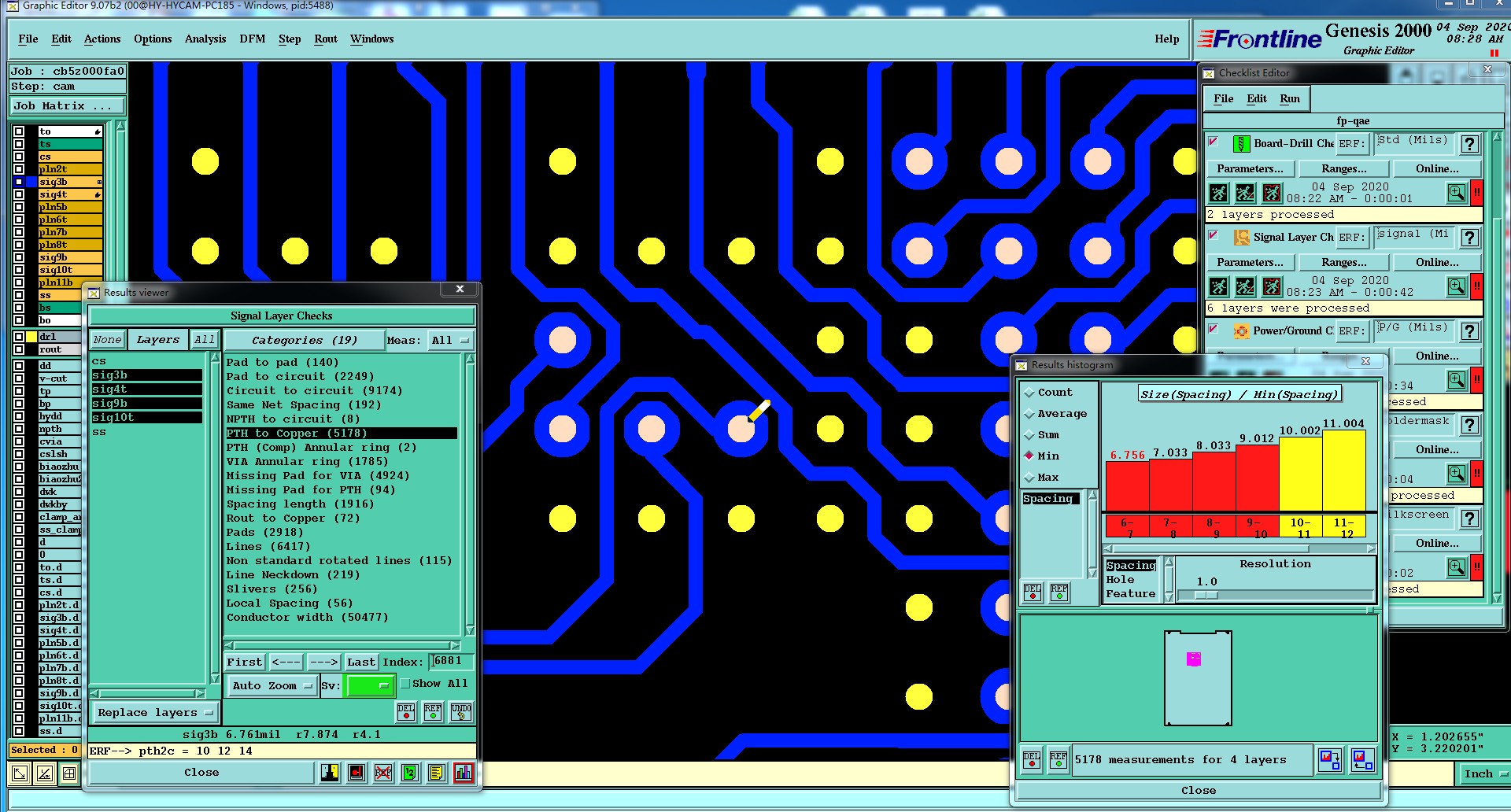Screen dimensions: 1511x812
Task: Open the Auto Zoom dropdown
Action: (x=272, y=686)
